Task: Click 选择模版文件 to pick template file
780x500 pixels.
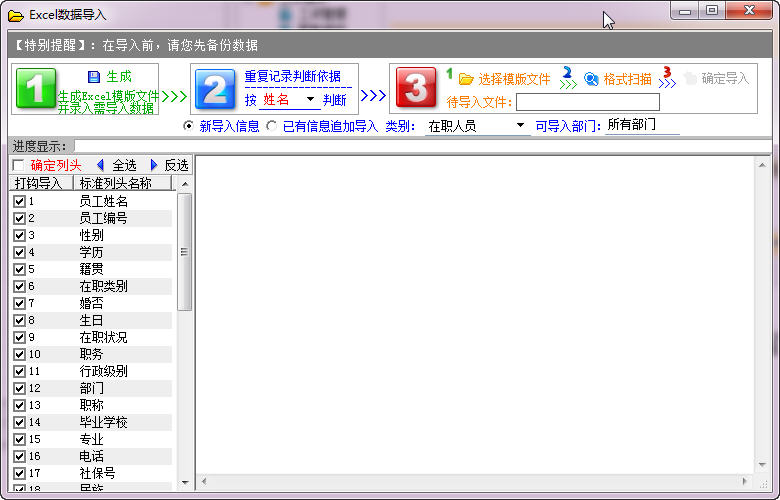Action: (514, 79)
